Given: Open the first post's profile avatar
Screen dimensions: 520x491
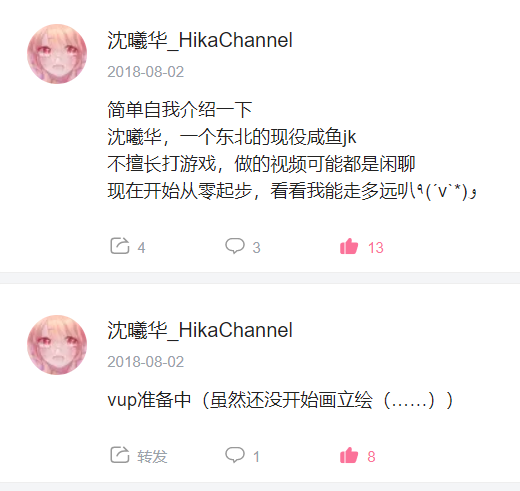Looking at the screenshot, I should click(x=57, y=54).
